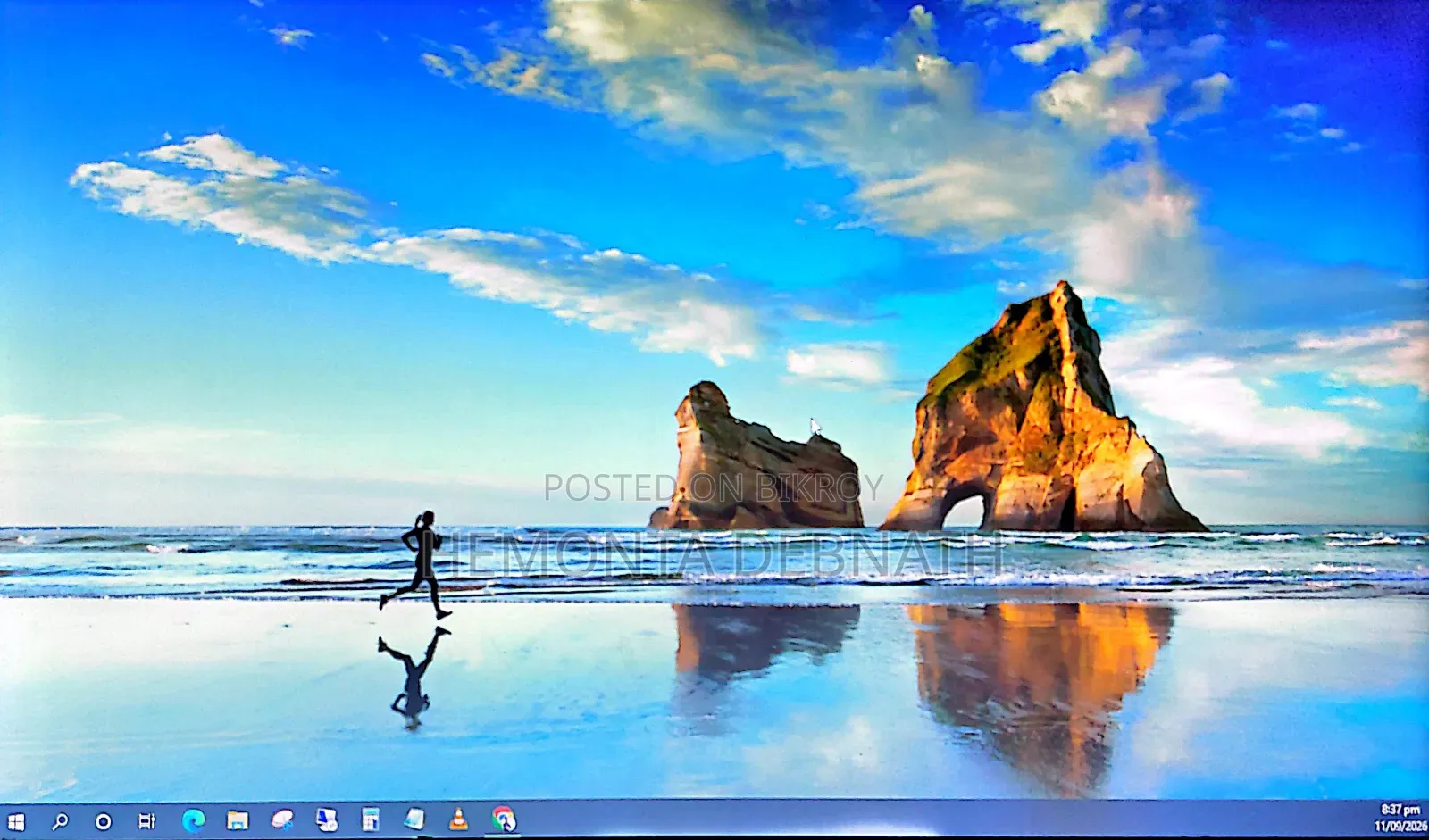
Task: Switch to the running Google Chrome app
Action: 504,818
